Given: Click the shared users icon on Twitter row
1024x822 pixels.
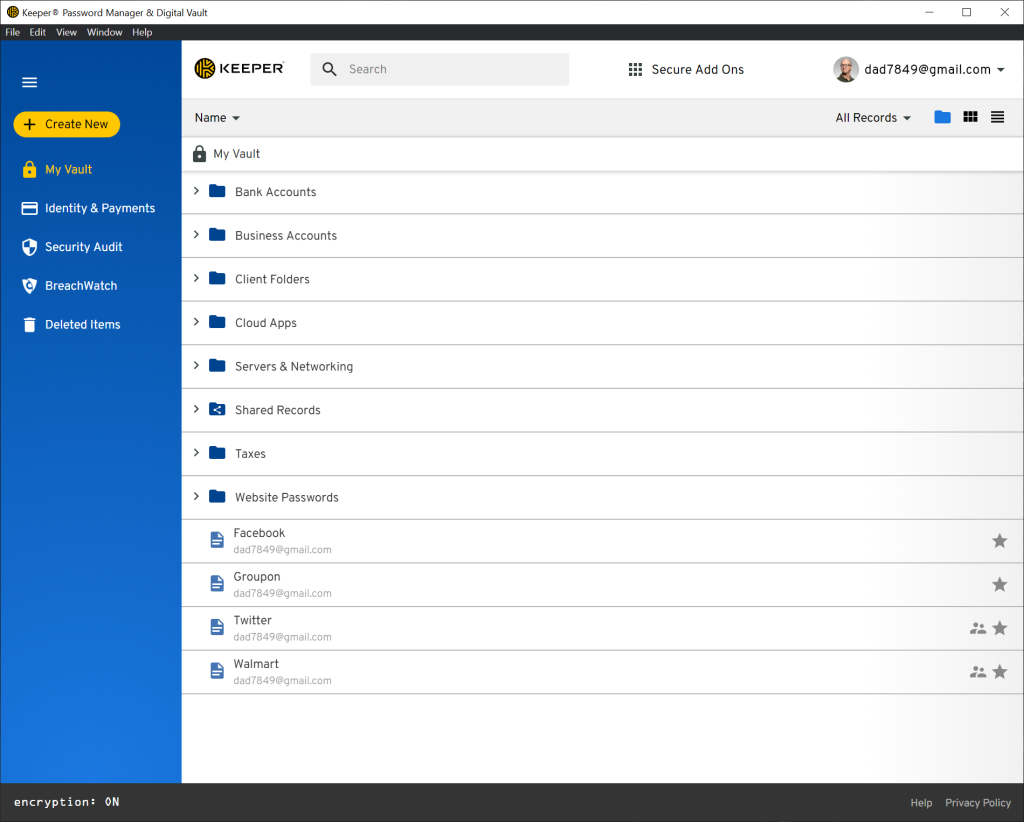Looking at the screenshot, I should (978, 628).
